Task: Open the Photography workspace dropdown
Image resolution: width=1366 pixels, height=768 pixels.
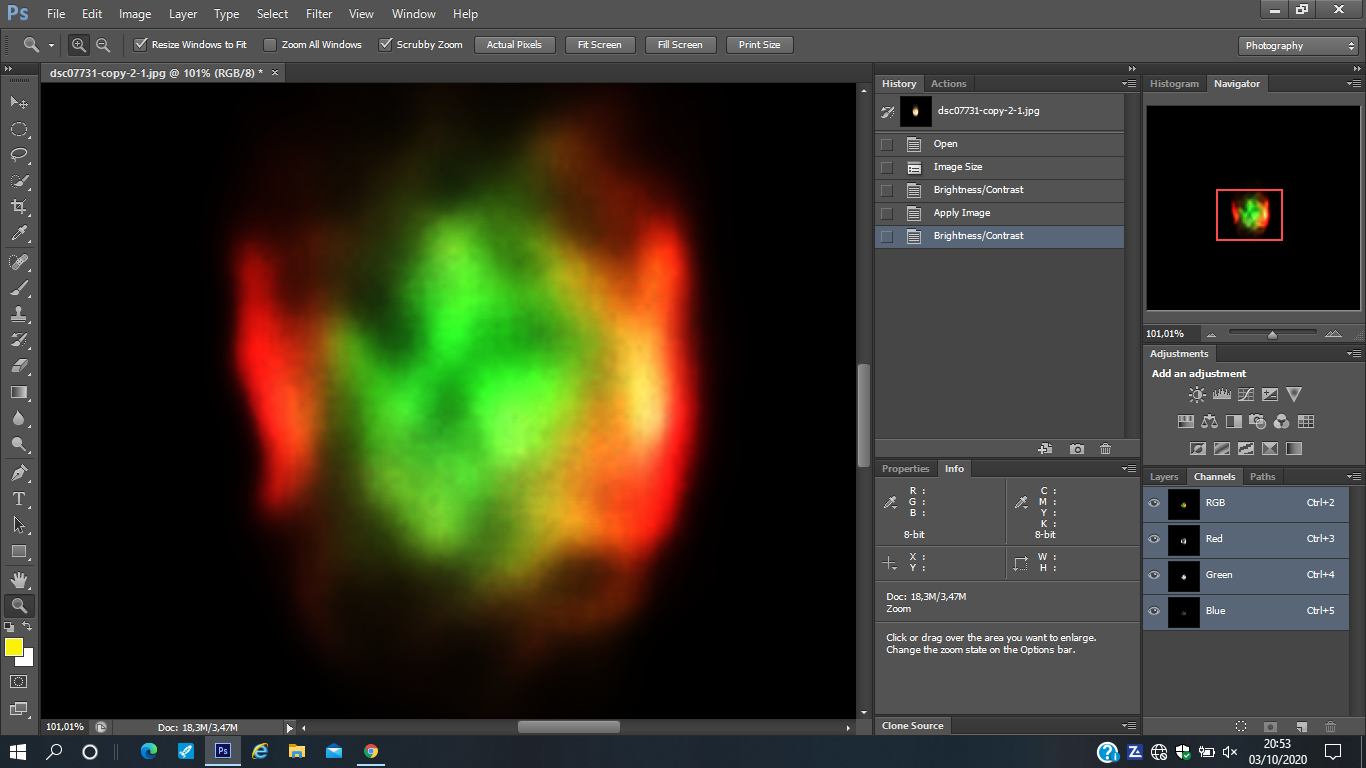Action: point(1298,46)
